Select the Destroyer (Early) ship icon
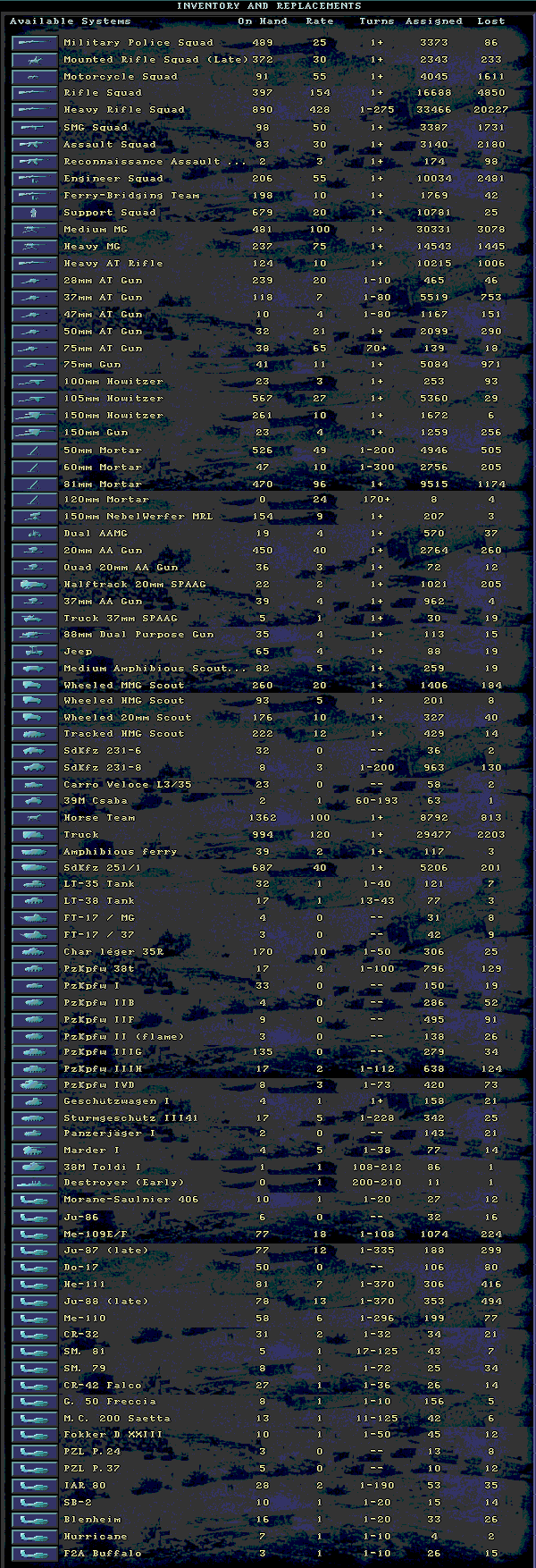This screenshot has width=536, height=1568. click(34, 1182)
